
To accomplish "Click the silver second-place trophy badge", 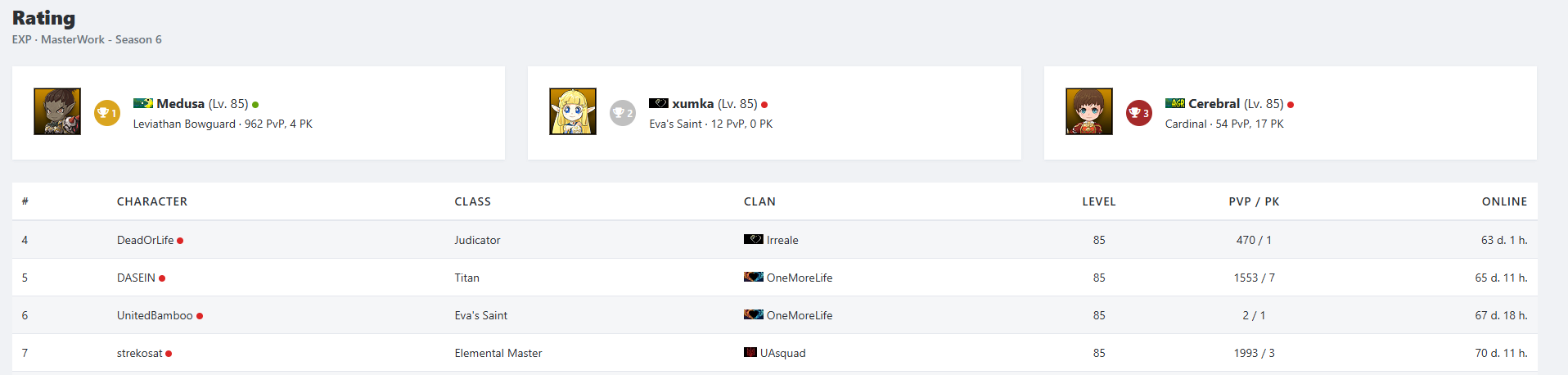I will pyautogui.click(x=623, y=113).
